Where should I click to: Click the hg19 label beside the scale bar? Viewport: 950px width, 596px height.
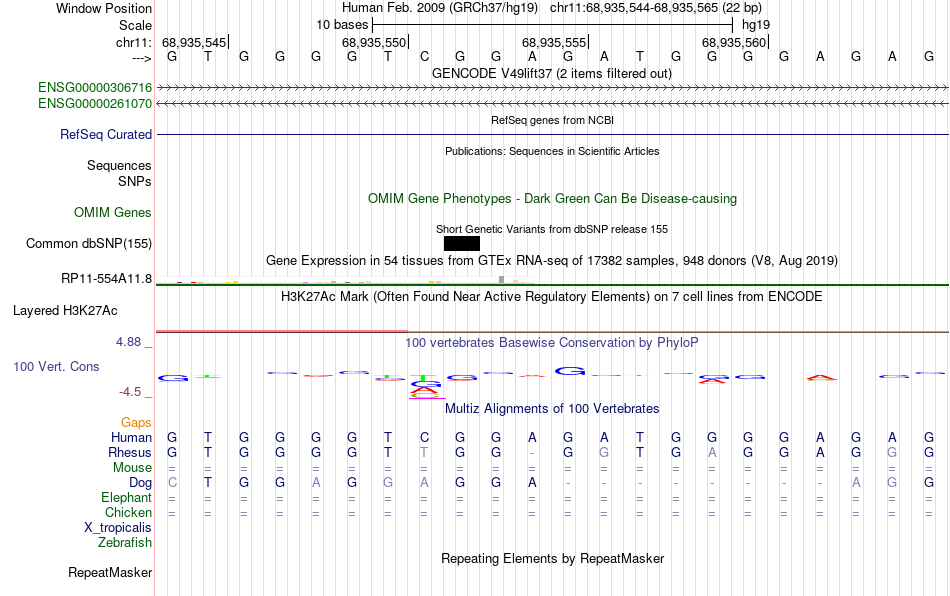756,25
